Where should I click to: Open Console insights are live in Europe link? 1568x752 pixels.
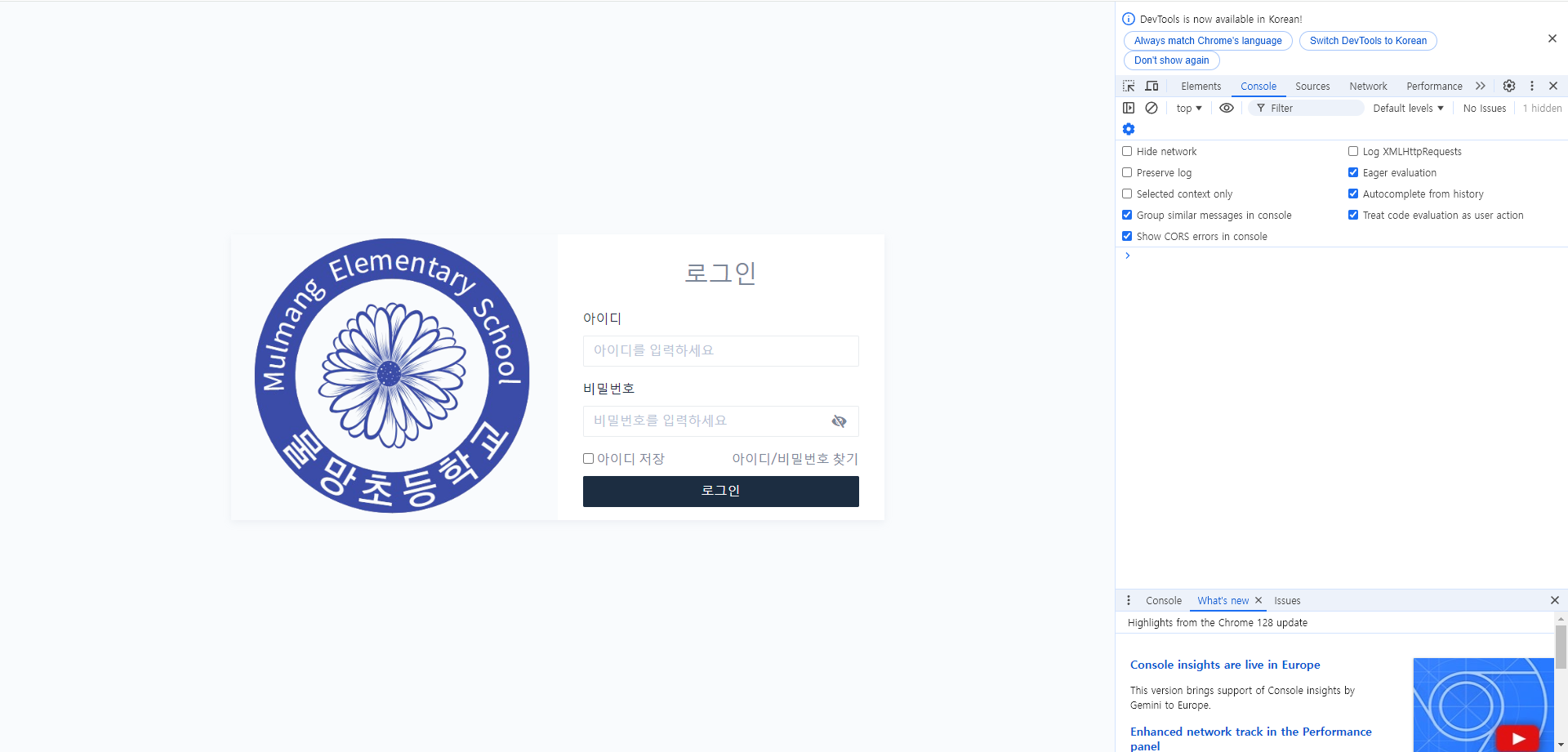[x=1225, y=665]
